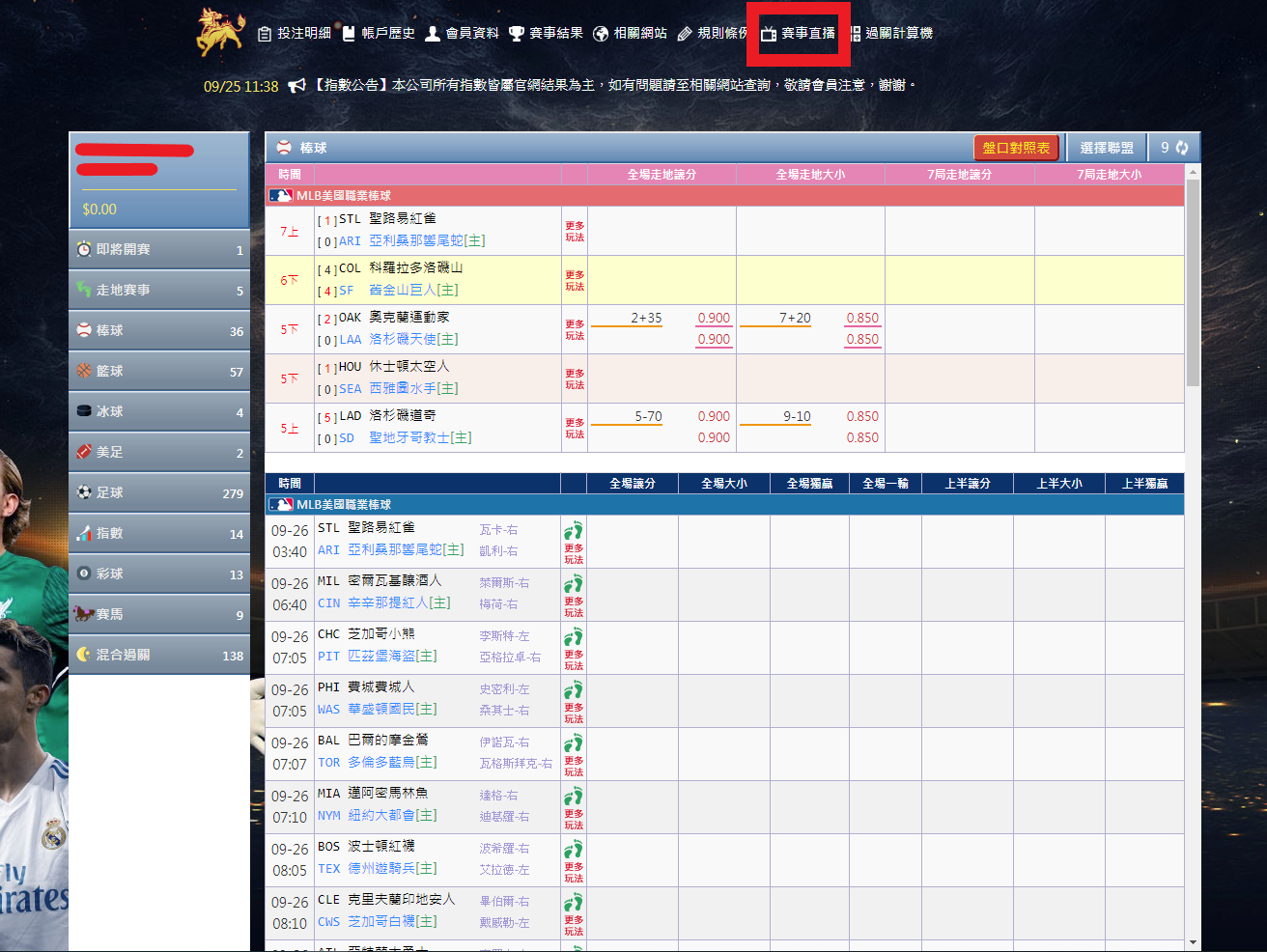Open 投注明細 bet details menu
The width and height of the screenshot is (1267, 952).
(x=295, y=33)
